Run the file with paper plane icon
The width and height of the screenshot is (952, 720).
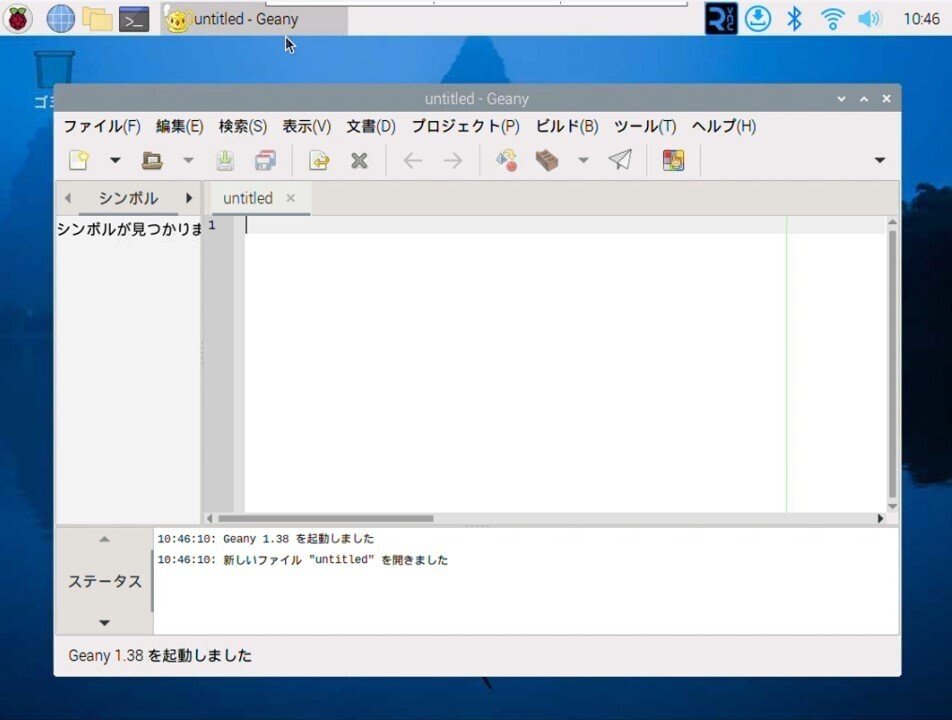[620, 160]
